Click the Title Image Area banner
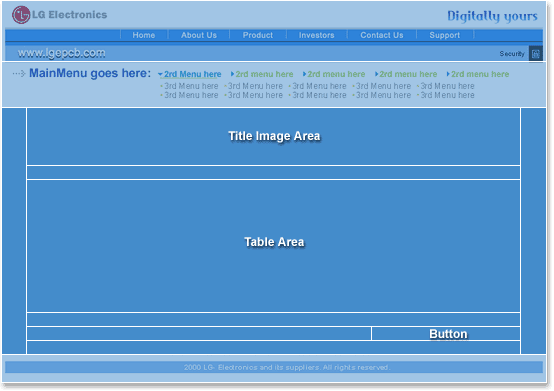Image resolution: width=554 pixels, height=391 pixels. tap(273, 137)
